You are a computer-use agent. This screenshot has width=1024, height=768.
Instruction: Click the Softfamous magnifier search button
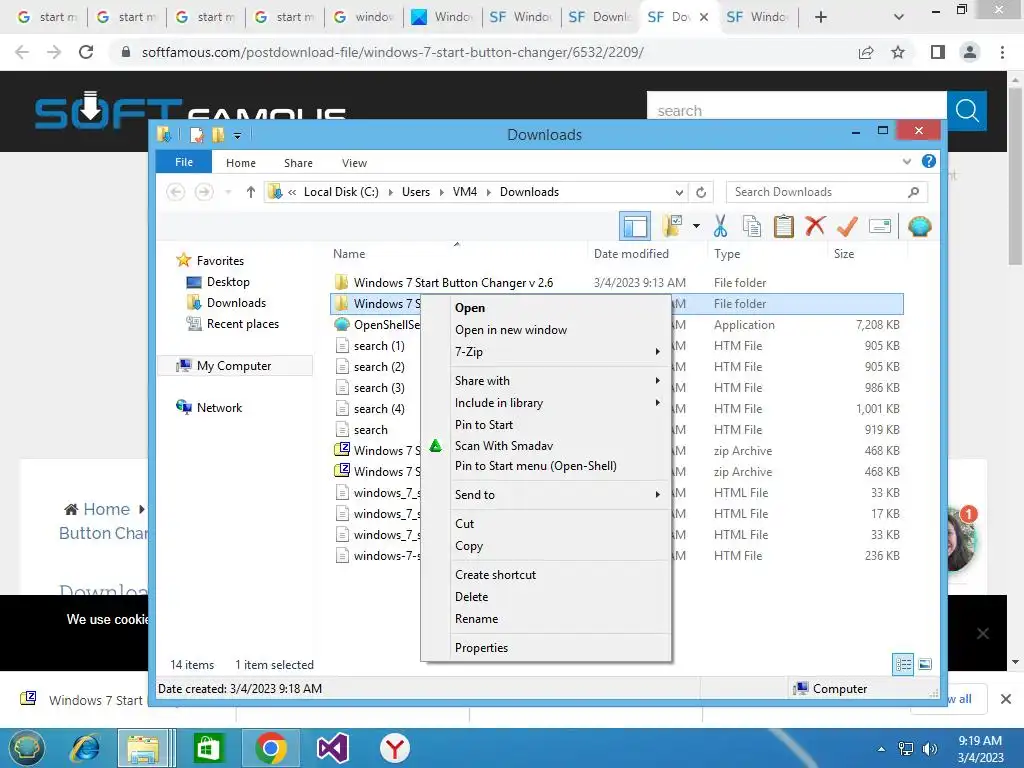967,111
